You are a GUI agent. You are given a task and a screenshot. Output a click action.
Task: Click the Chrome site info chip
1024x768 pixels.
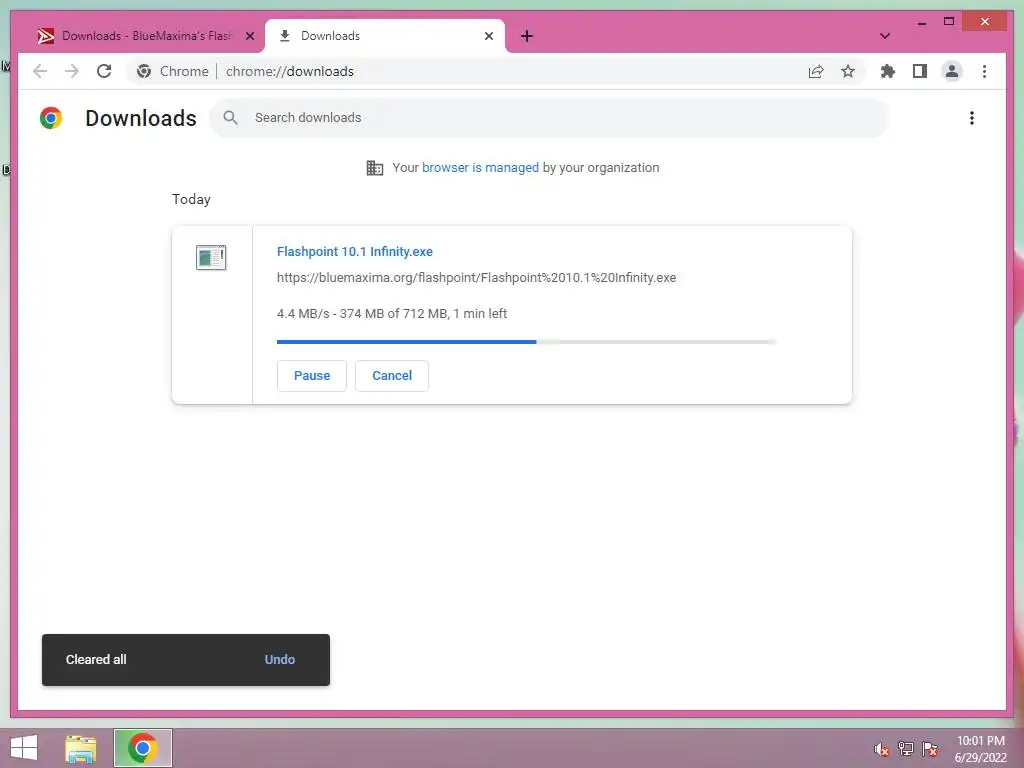[172, 71]
